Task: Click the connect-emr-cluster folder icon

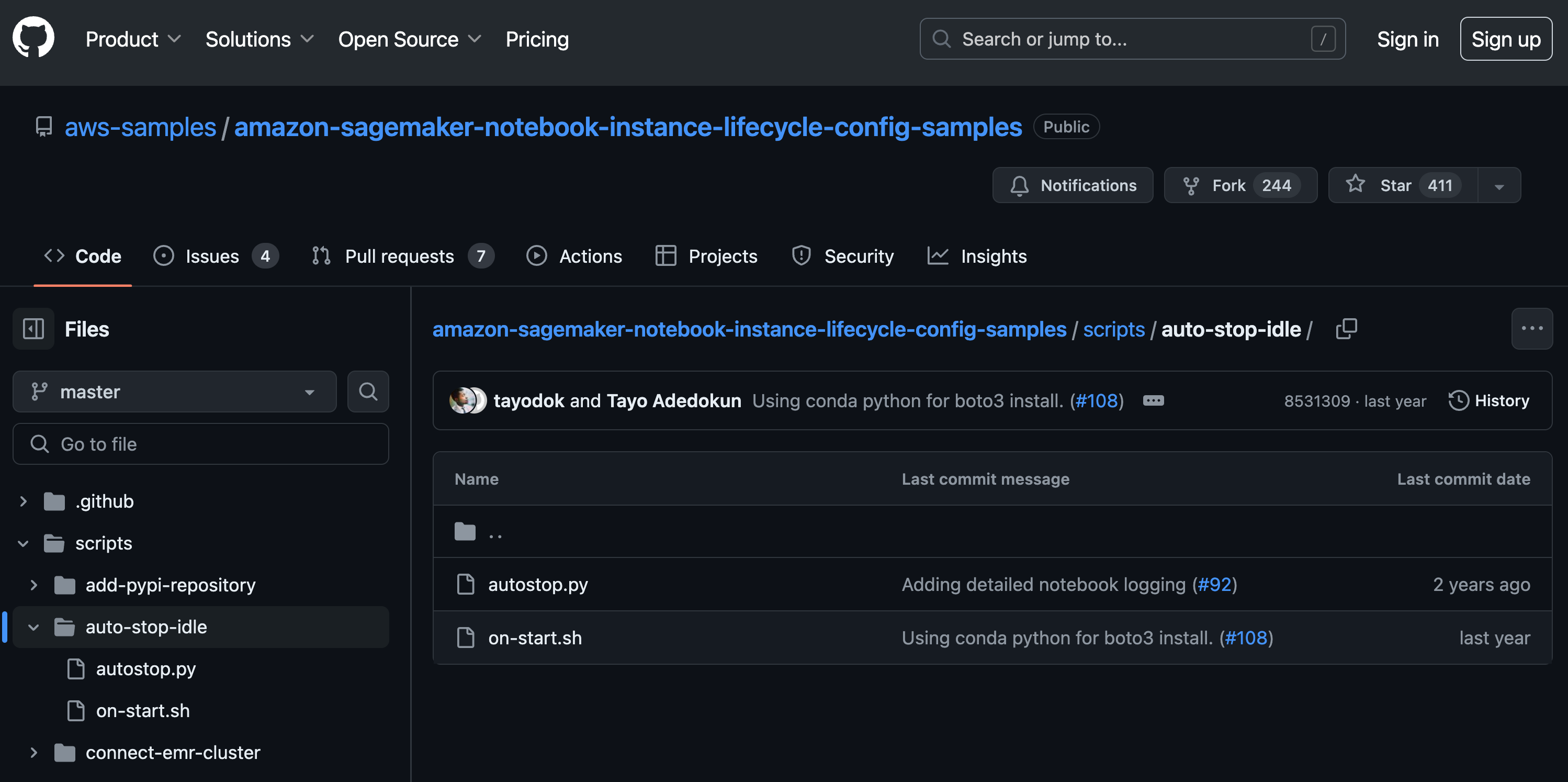Action: pyautogui.click(x=64, y=753)
